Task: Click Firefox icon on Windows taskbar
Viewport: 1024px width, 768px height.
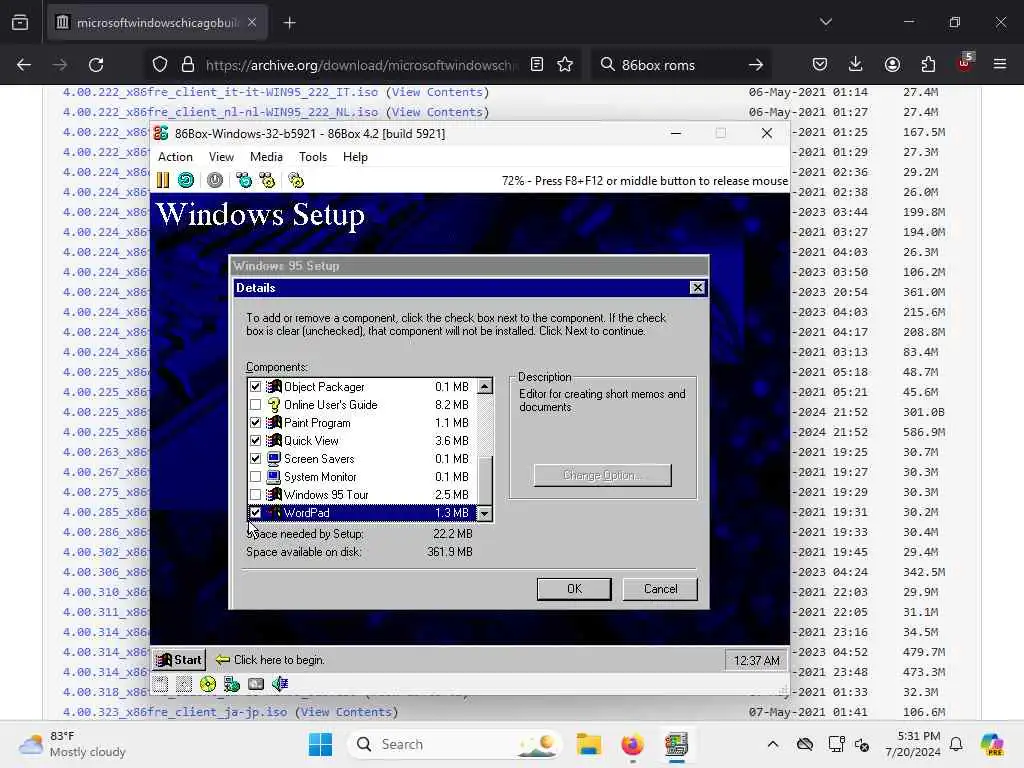Action: (x=632, y=744)
